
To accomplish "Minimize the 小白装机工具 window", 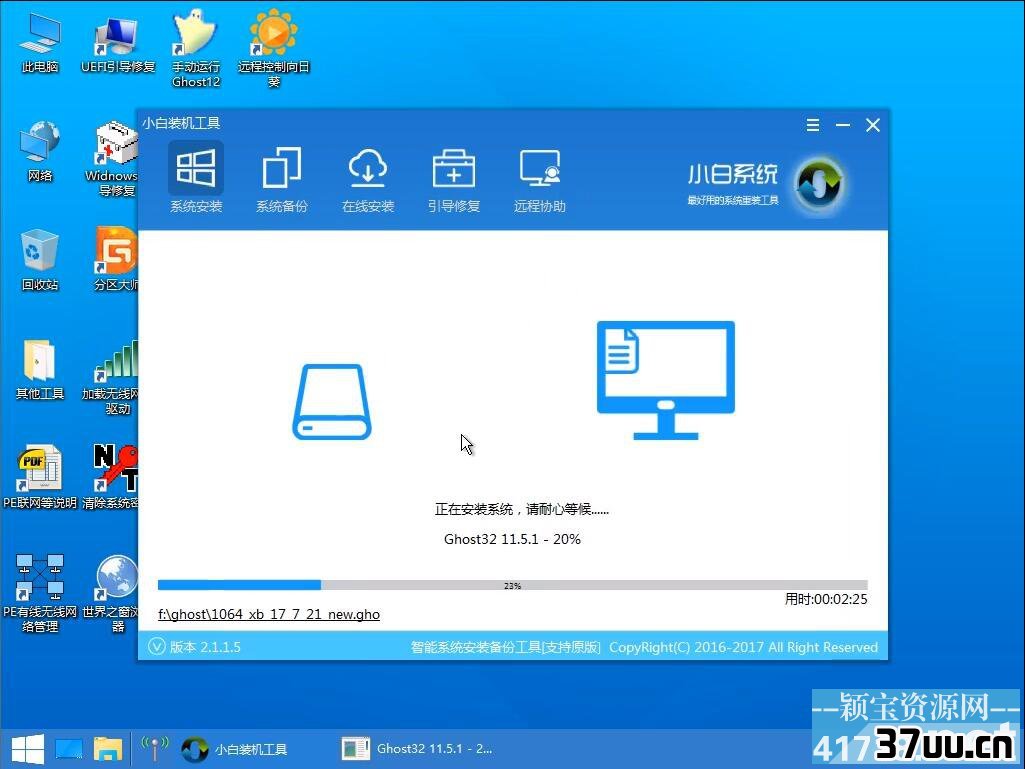I will 843,125.
